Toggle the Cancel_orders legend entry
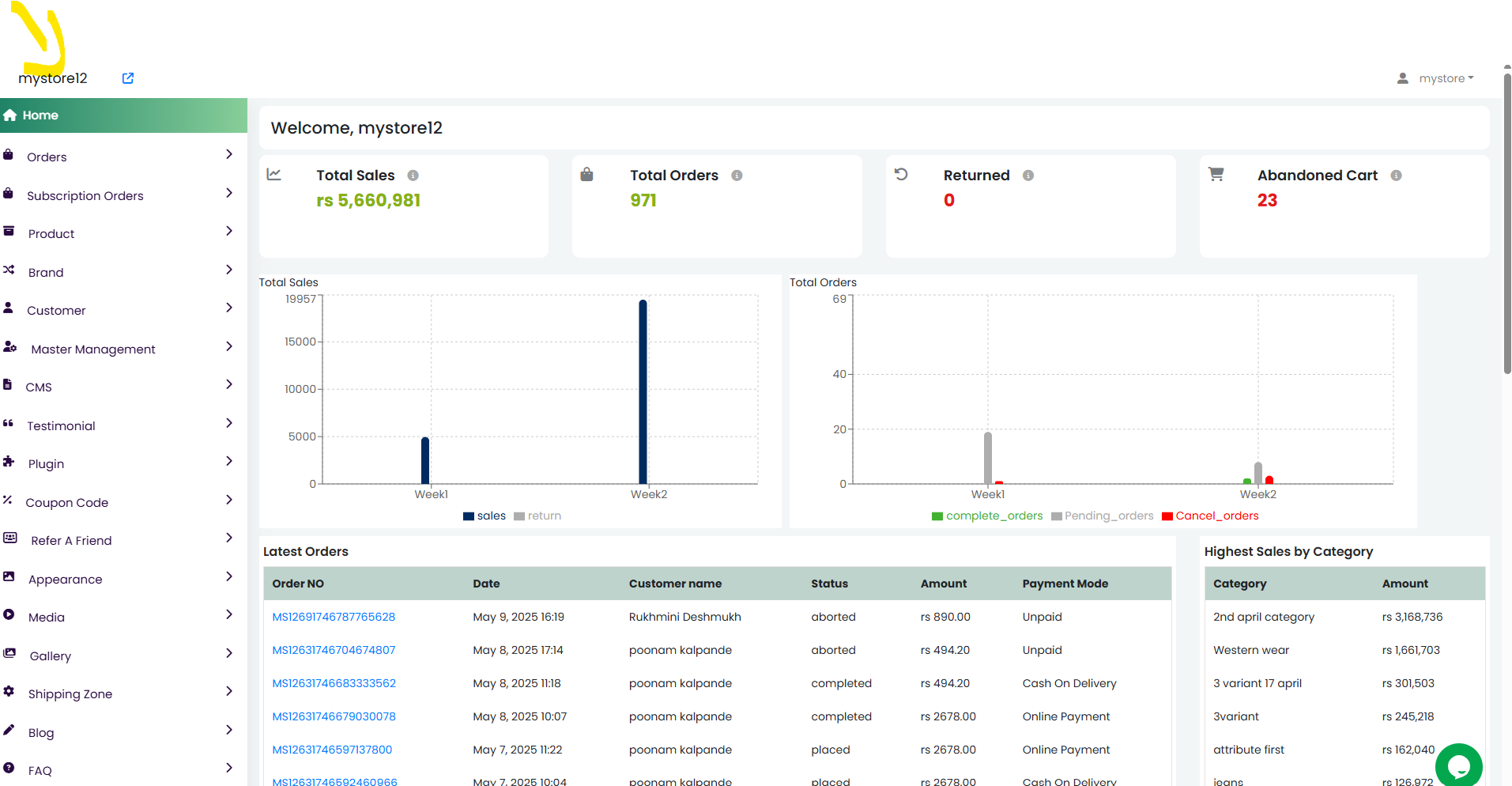 pyautogui.click(x=1210, y=516)
